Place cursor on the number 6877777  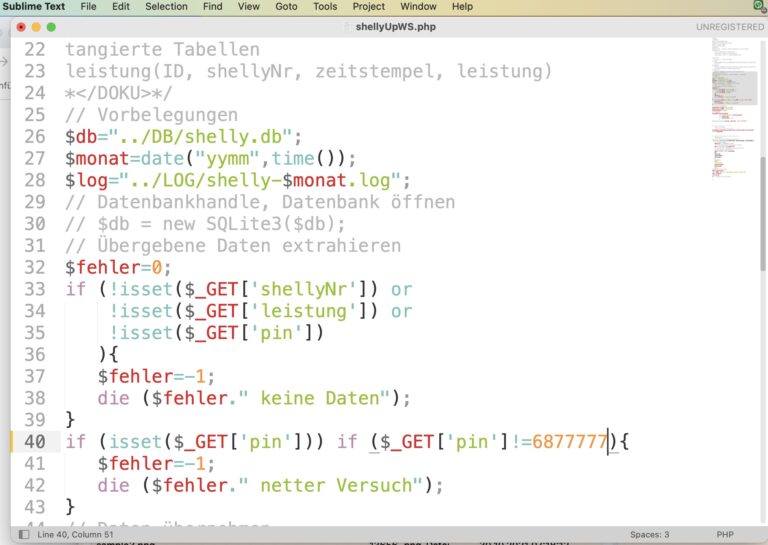coord(569,441)
